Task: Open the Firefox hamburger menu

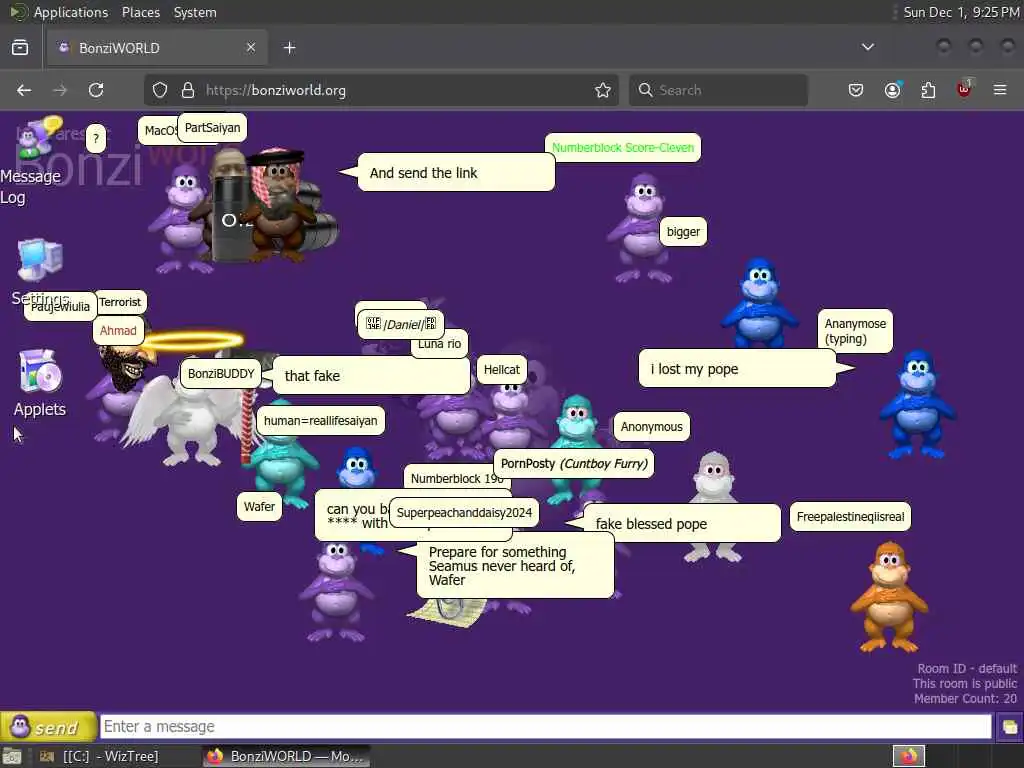Action: 1000,90
